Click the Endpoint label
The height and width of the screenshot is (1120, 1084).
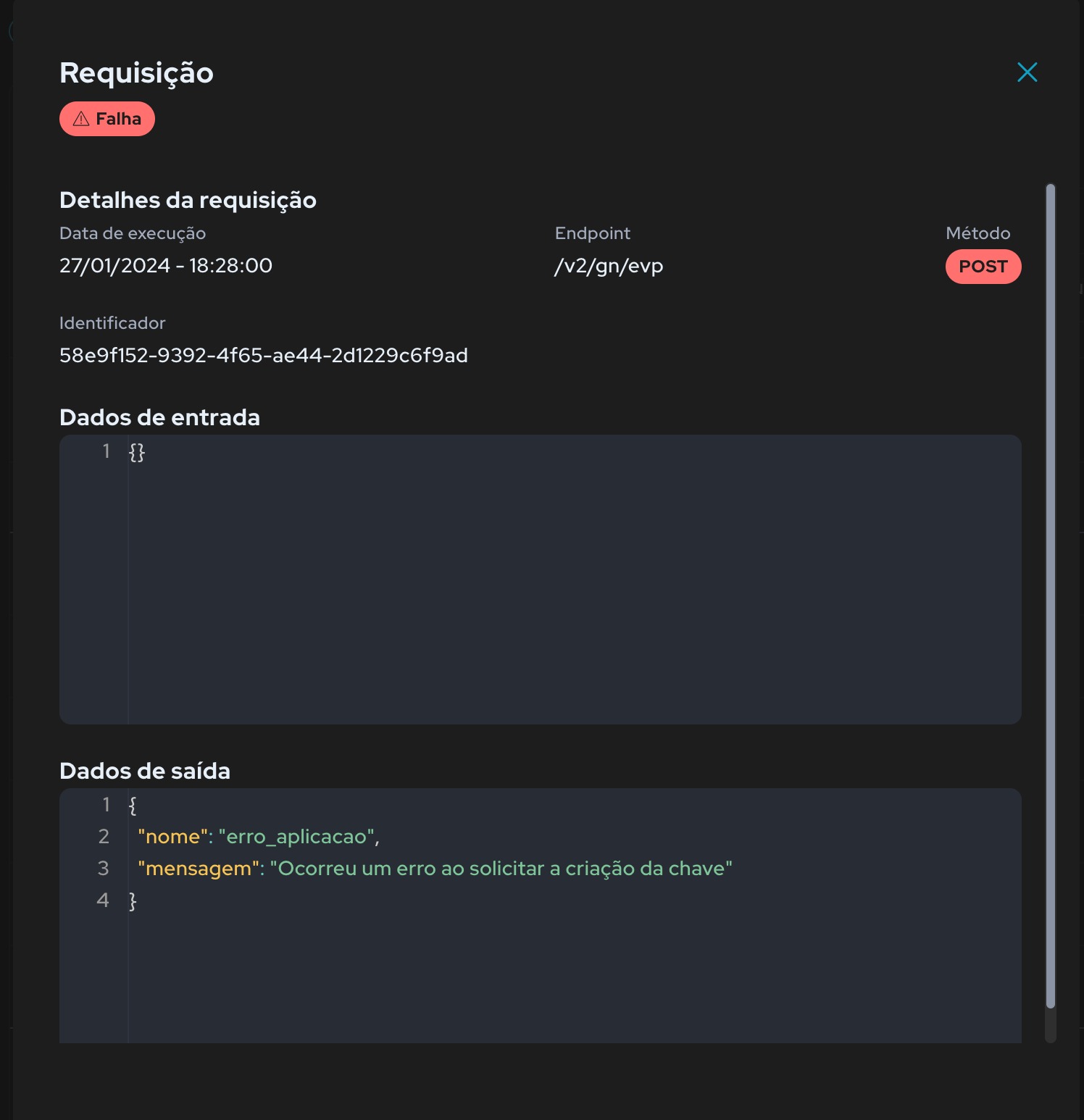coord(593,233)
